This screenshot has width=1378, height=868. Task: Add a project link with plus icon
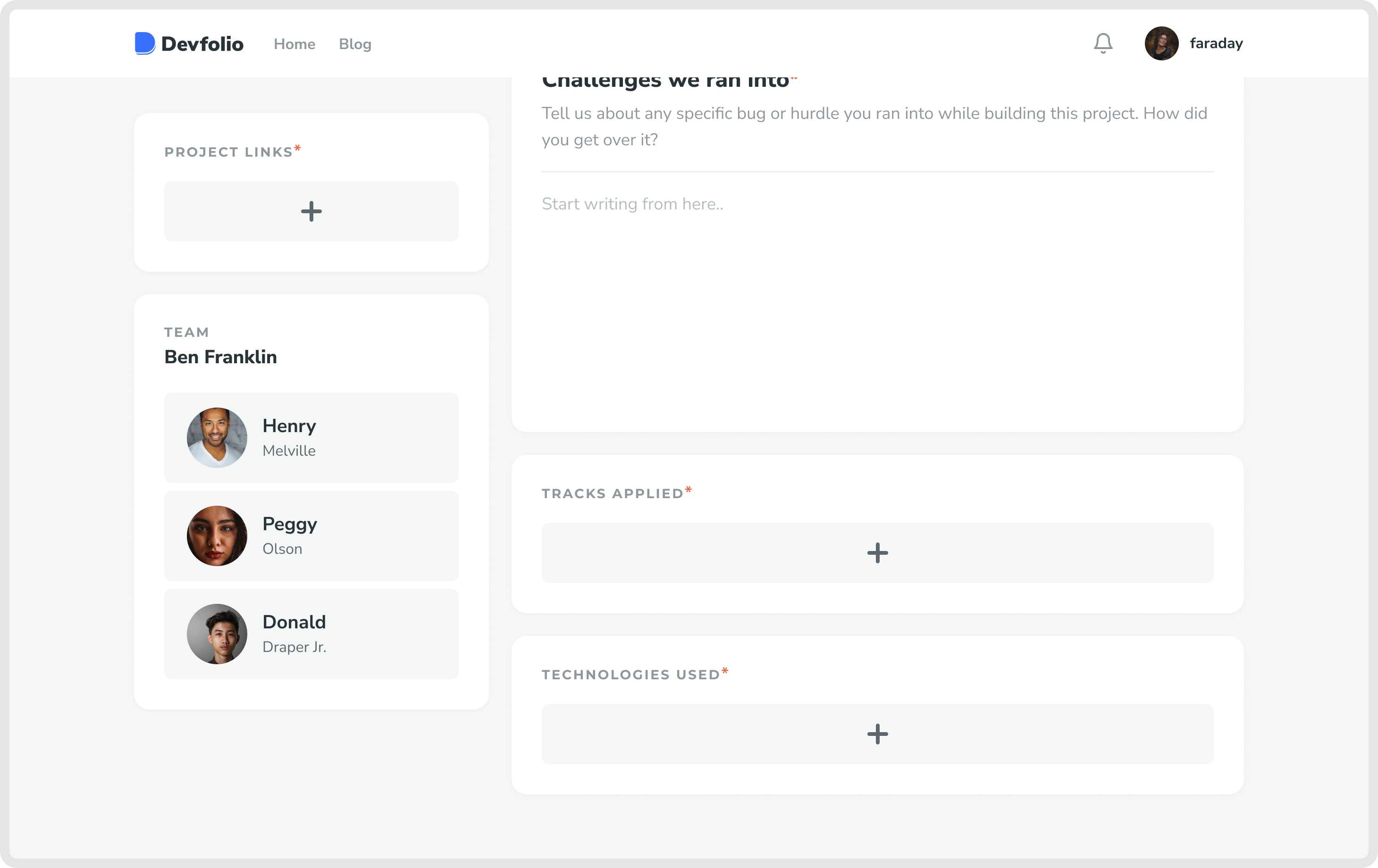(x=311, y=211)
